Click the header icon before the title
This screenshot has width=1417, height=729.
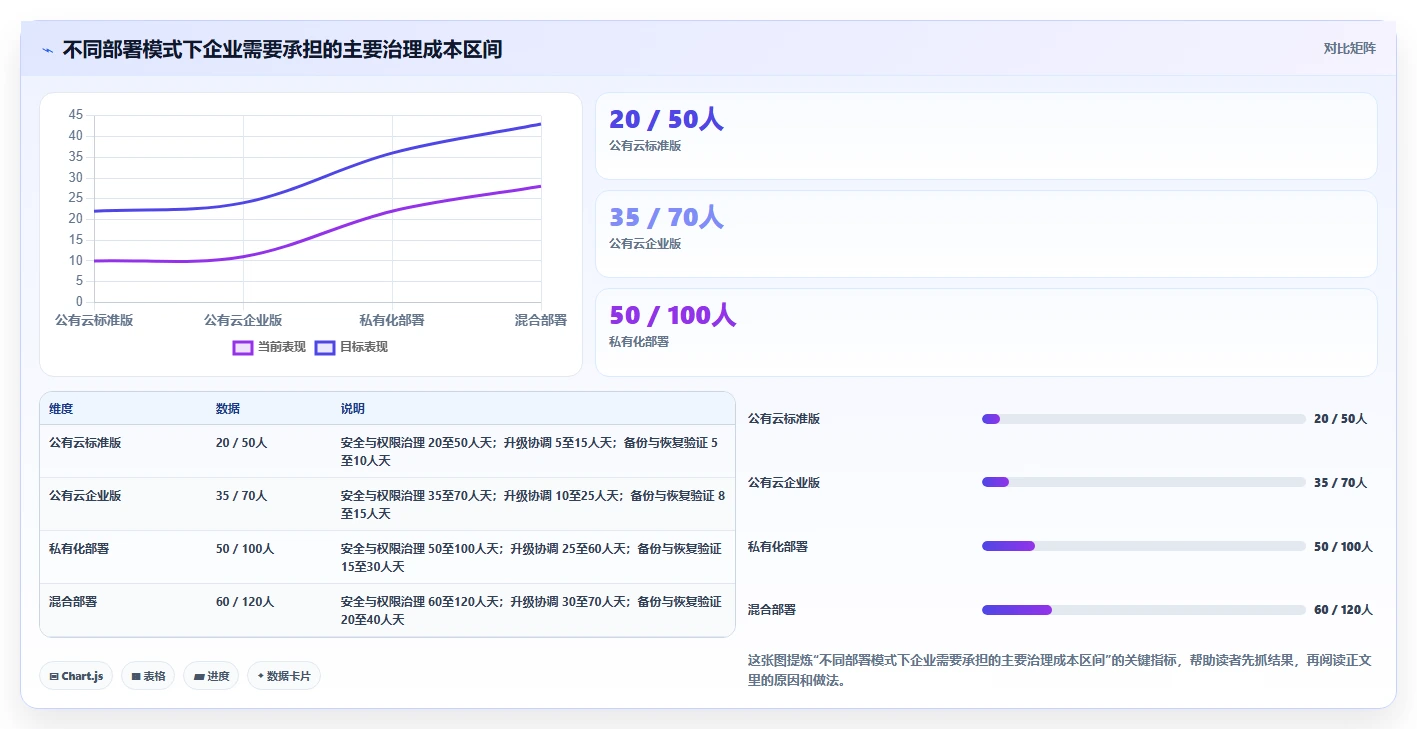pos(48,49)
